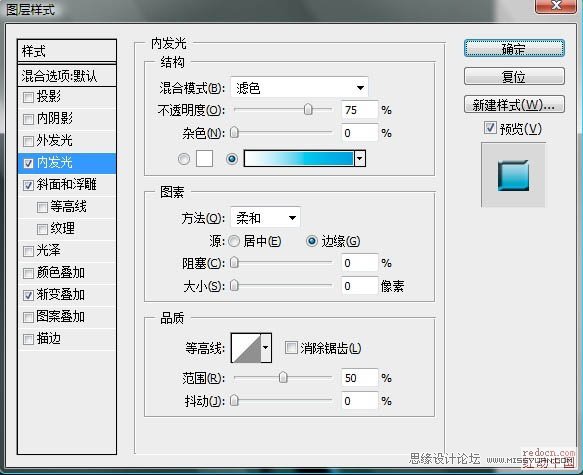
Task: Click the 确定 button
Action: pos(514,48)
